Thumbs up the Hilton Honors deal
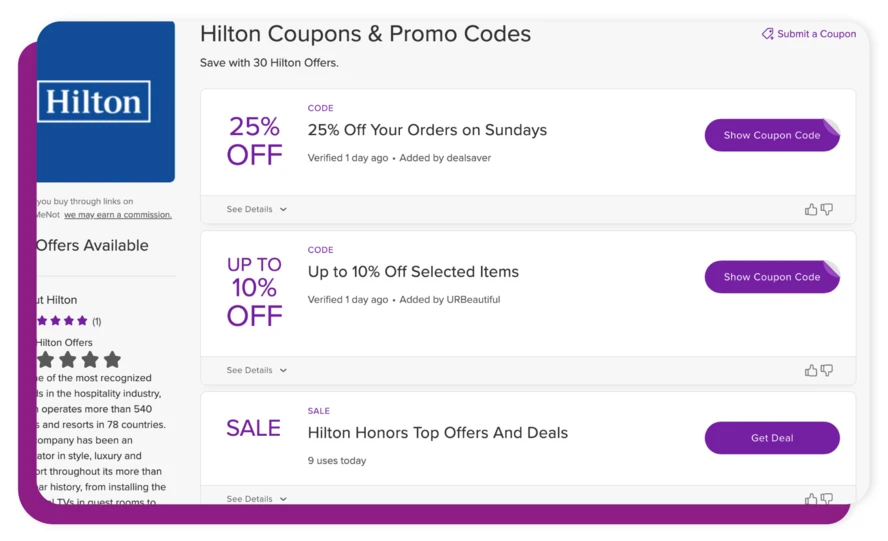 click(811, 498)
